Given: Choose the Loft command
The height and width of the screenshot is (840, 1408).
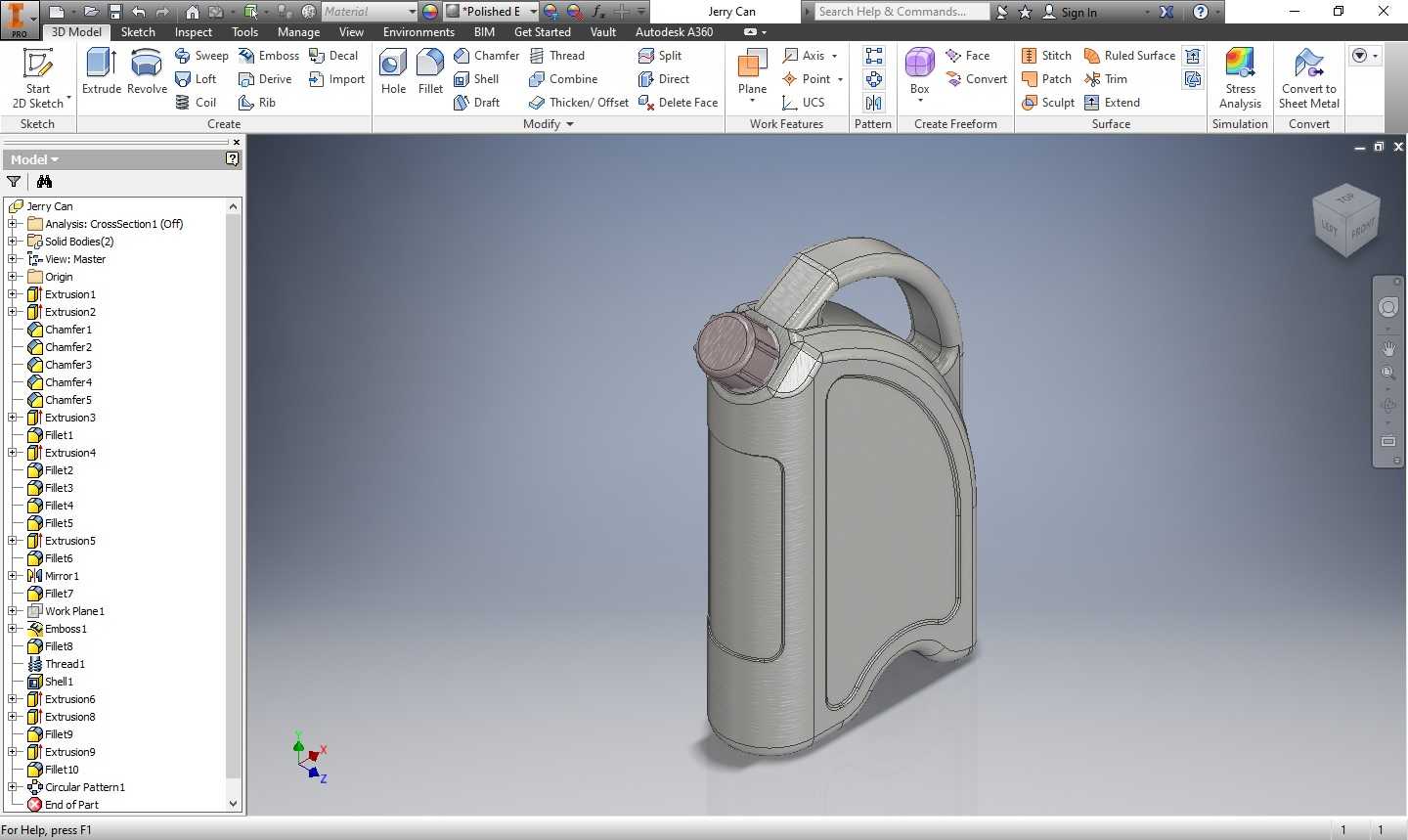Looking at the screenshot, I should (196, 79).
